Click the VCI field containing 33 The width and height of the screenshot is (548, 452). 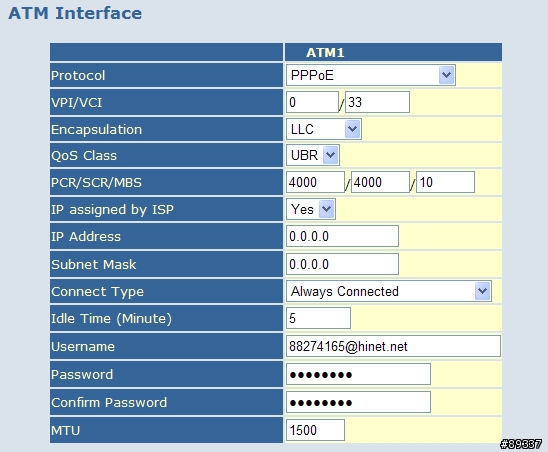point(377,102)
